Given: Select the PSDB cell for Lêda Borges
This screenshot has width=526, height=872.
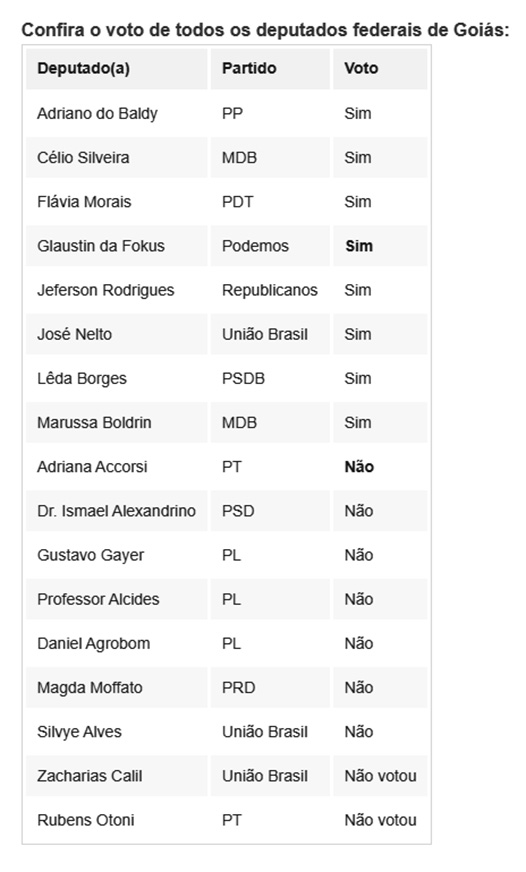Looking at the screenshot, I should point(270,378).
